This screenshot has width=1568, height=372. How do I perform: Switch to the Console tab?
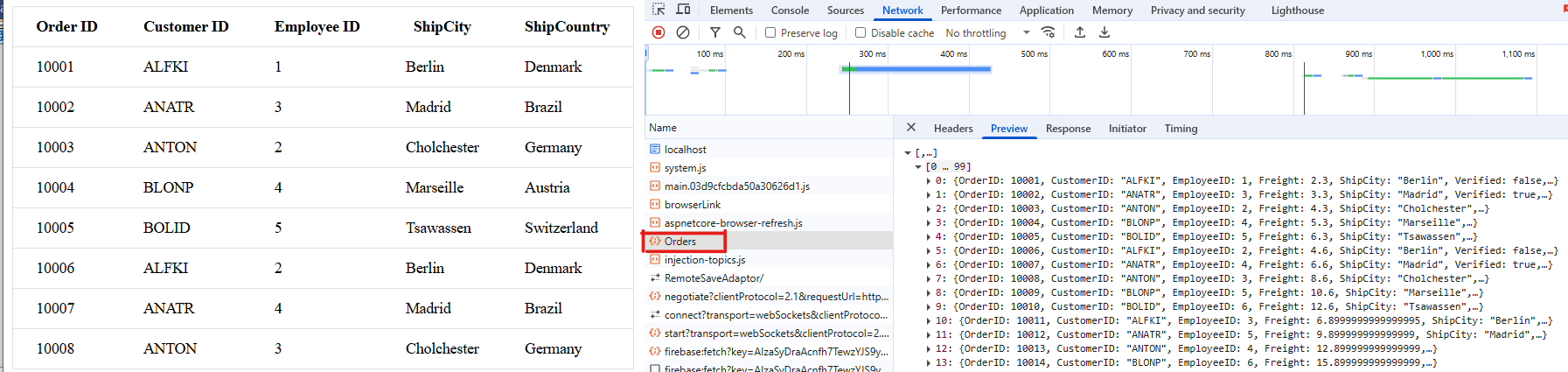(x=790, y=11)
